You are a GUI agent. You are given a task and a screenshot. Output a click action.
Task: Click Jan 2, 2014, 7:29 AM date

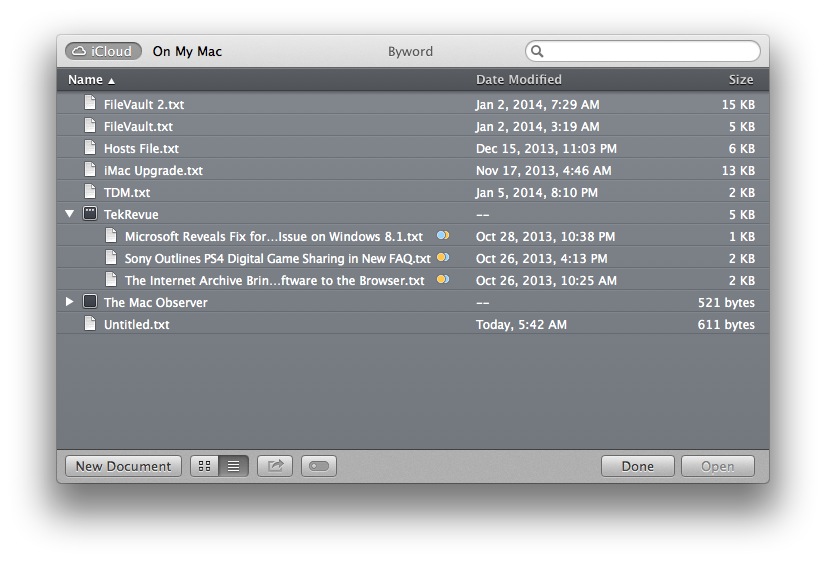pos(537,105)
